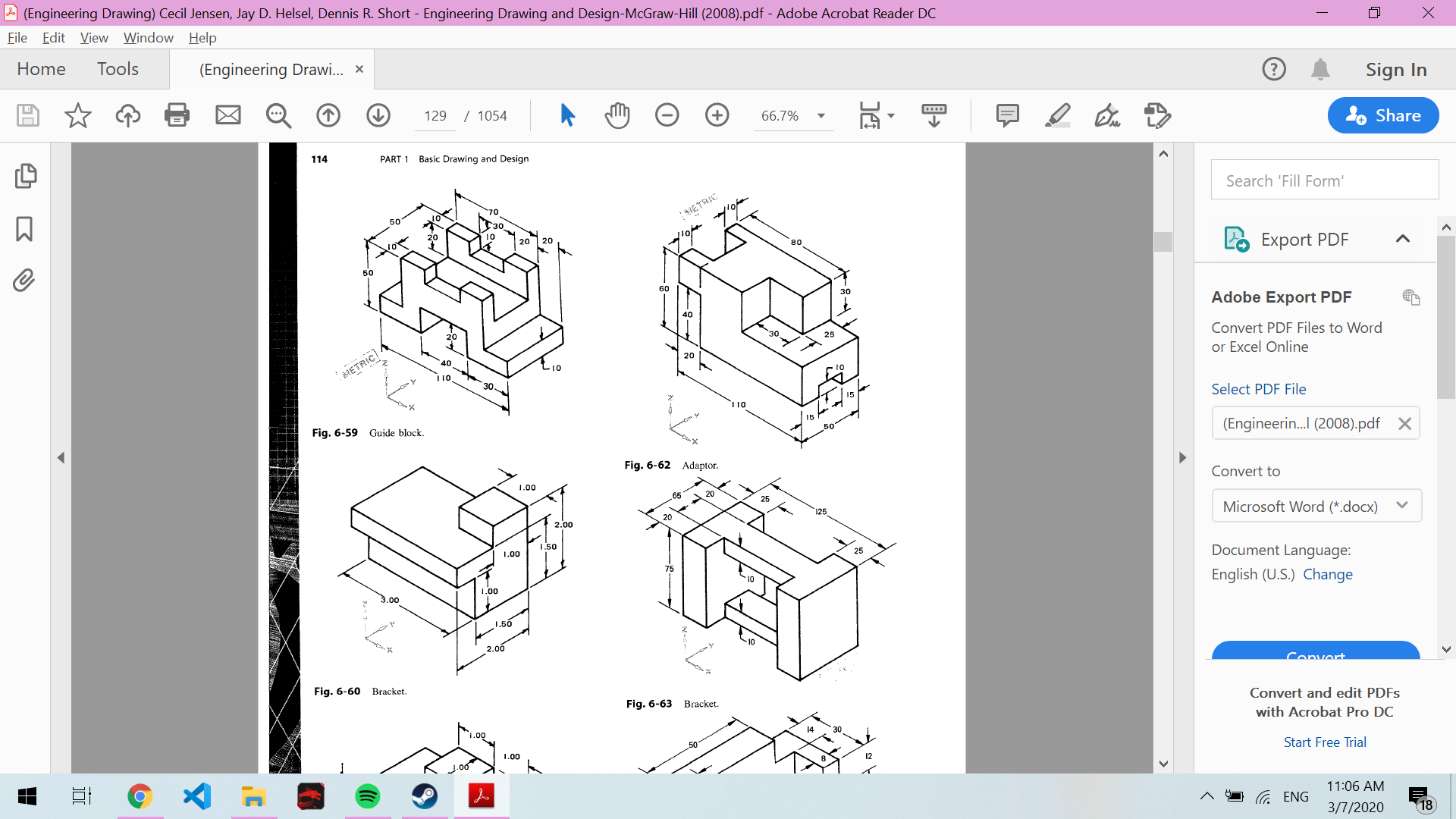Click the blue Share button

coord(1382,115)
